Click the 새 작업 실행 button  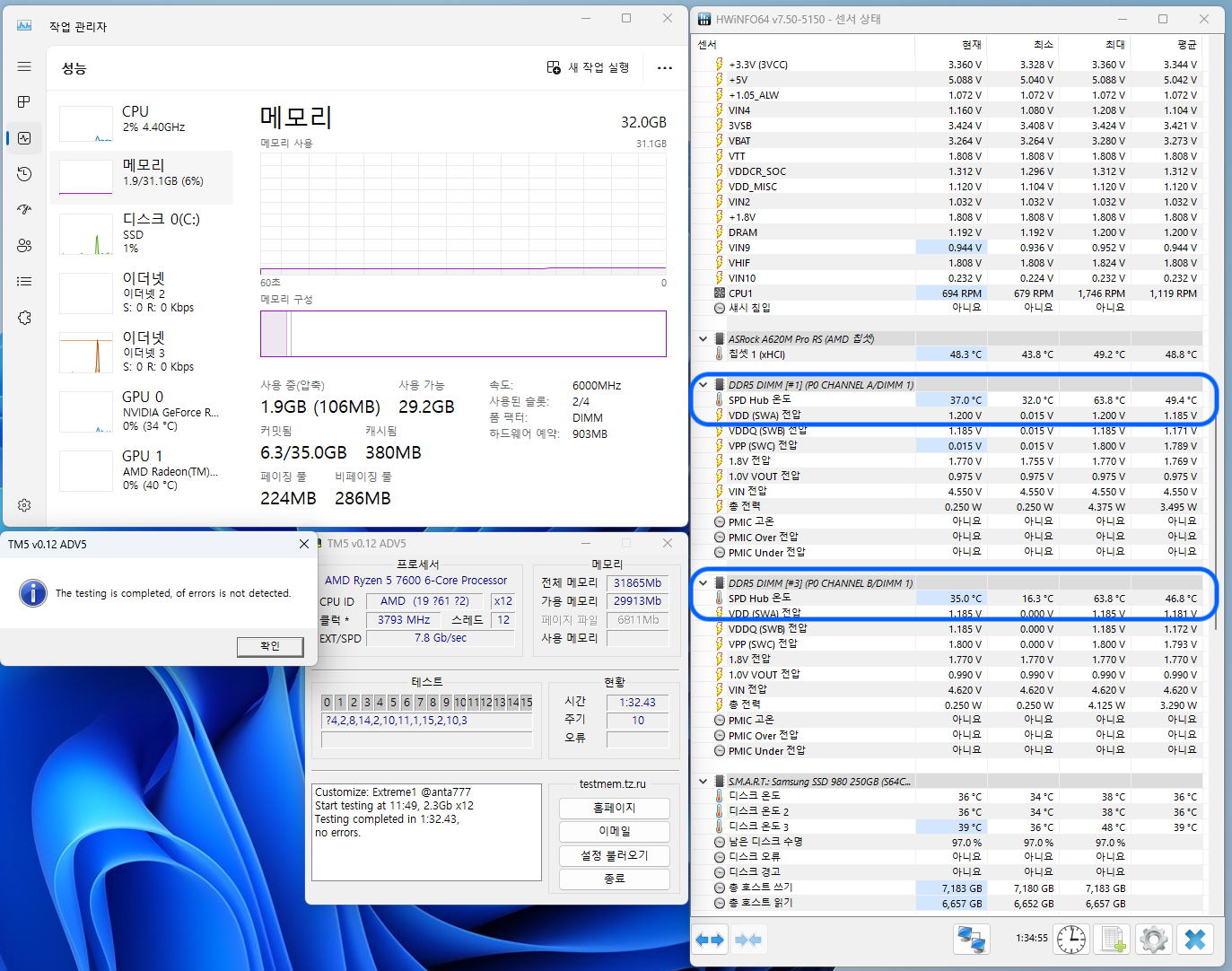[589, 67]
